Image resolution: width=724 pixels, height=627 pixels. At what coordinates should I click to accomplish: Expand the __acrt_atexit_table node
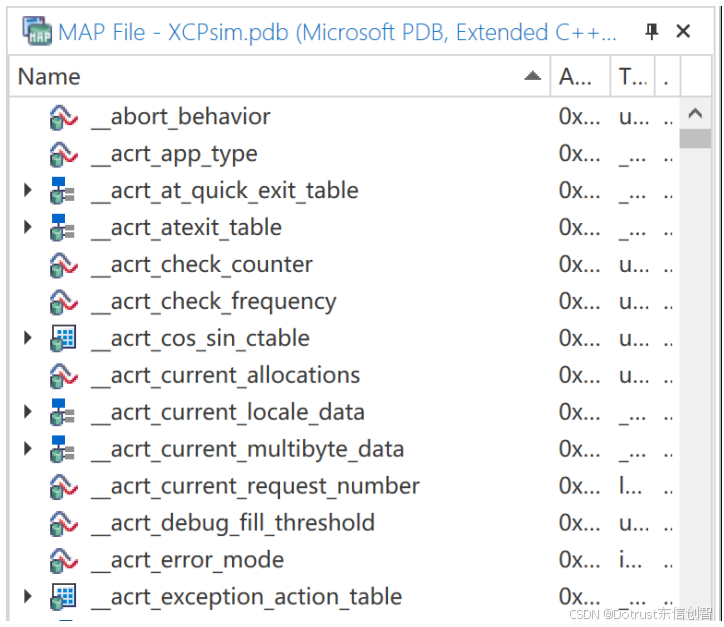coord(28,227)
